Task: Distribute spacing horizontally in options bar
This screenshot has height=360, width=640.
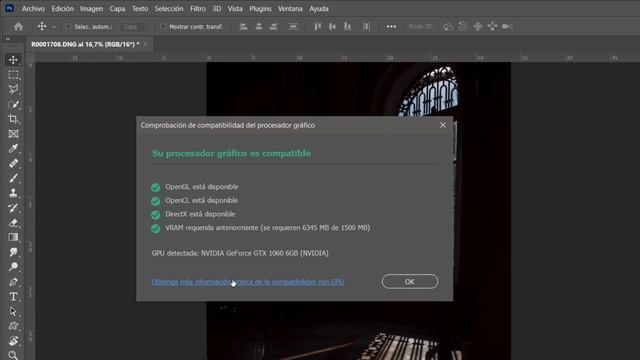Action: pyautogui.click(x=366, y=27)
